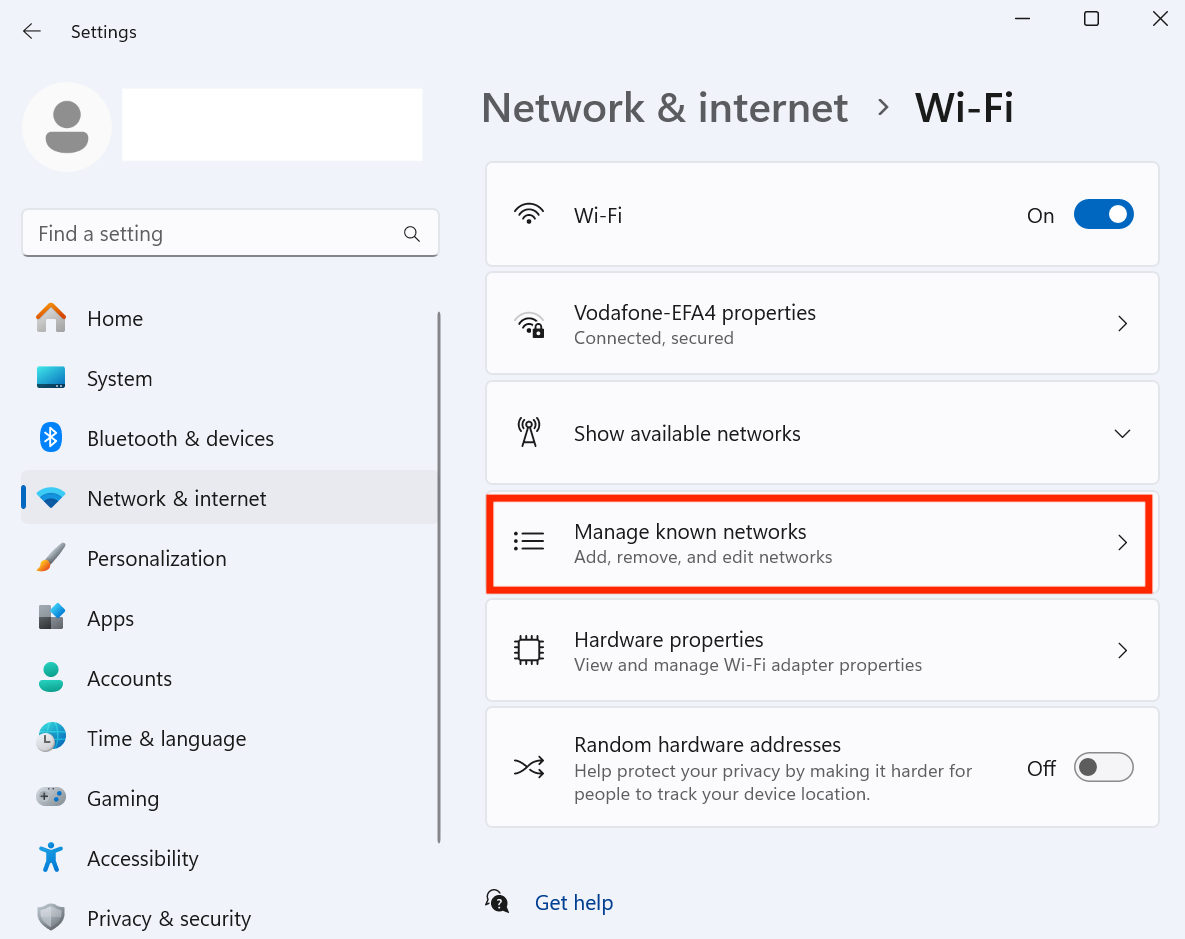Click the Accounts person icon

[x=50, y=678]
